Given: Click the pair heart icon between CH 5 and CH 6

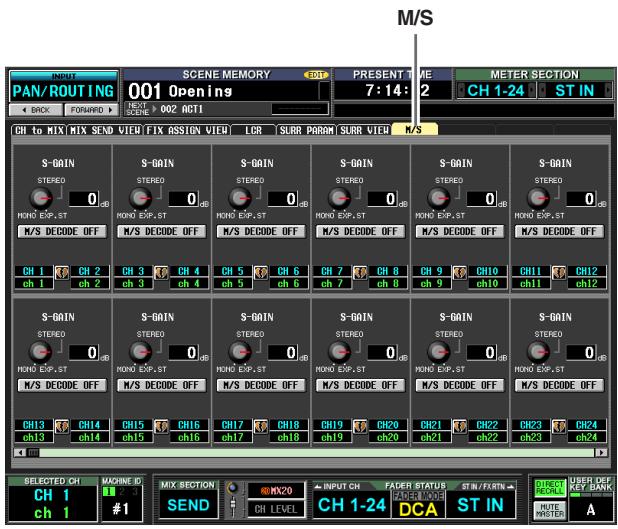Looking at the screenshot, I should click(x=261, y=272).
